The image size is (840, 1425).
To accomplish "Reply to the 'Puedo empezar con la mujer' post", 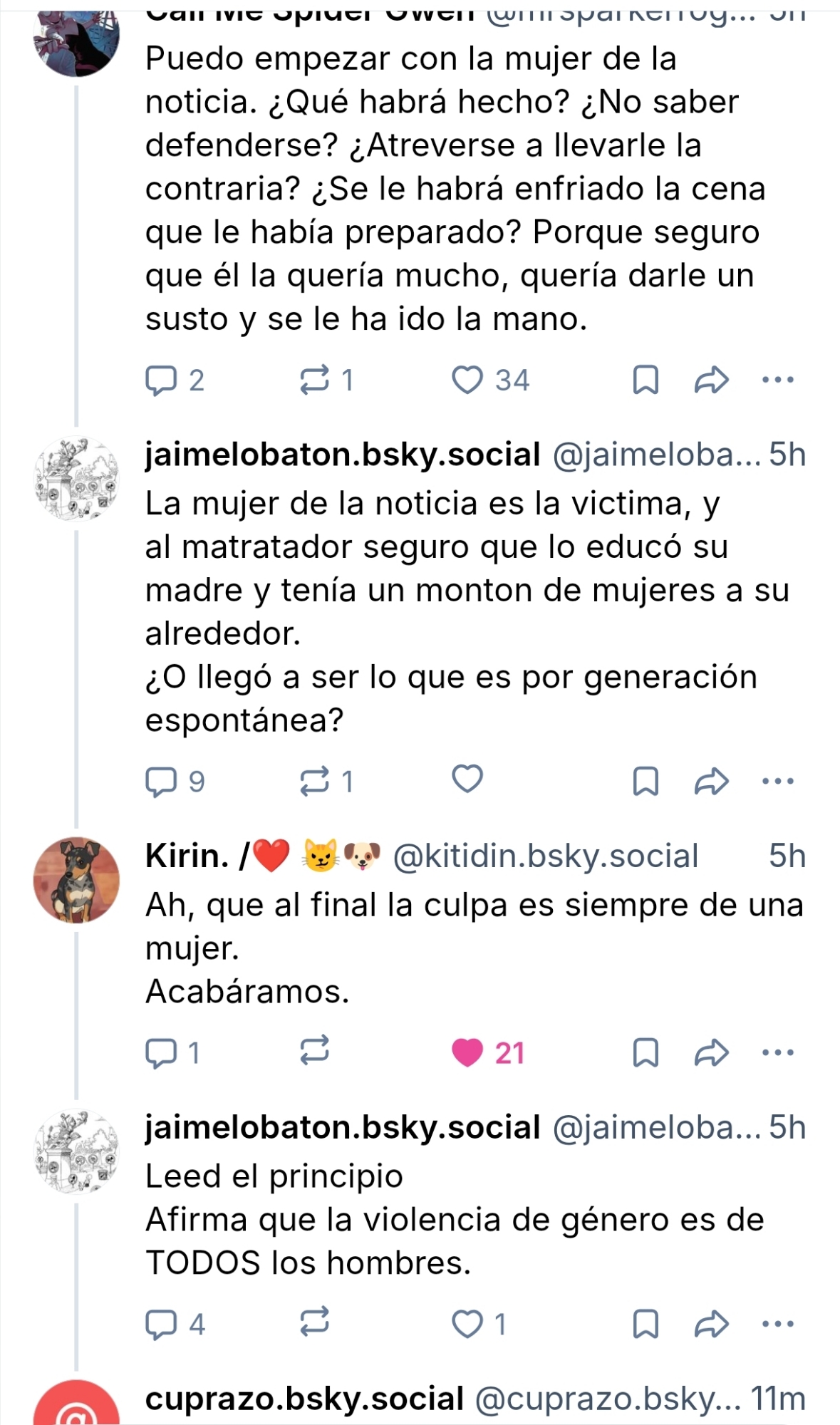I will click(161, 380).
